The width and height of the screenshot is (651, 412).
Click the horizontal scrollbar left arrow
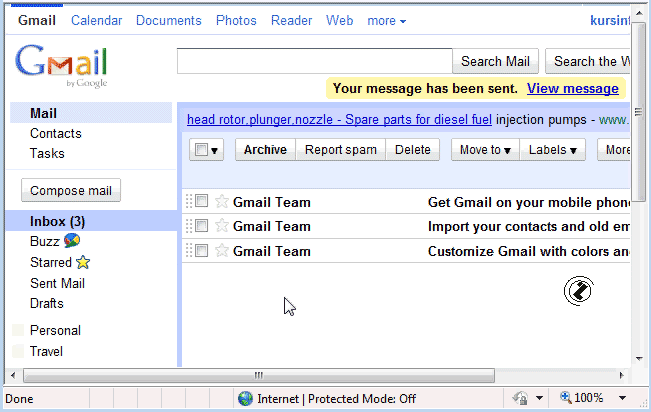[13, 375]
